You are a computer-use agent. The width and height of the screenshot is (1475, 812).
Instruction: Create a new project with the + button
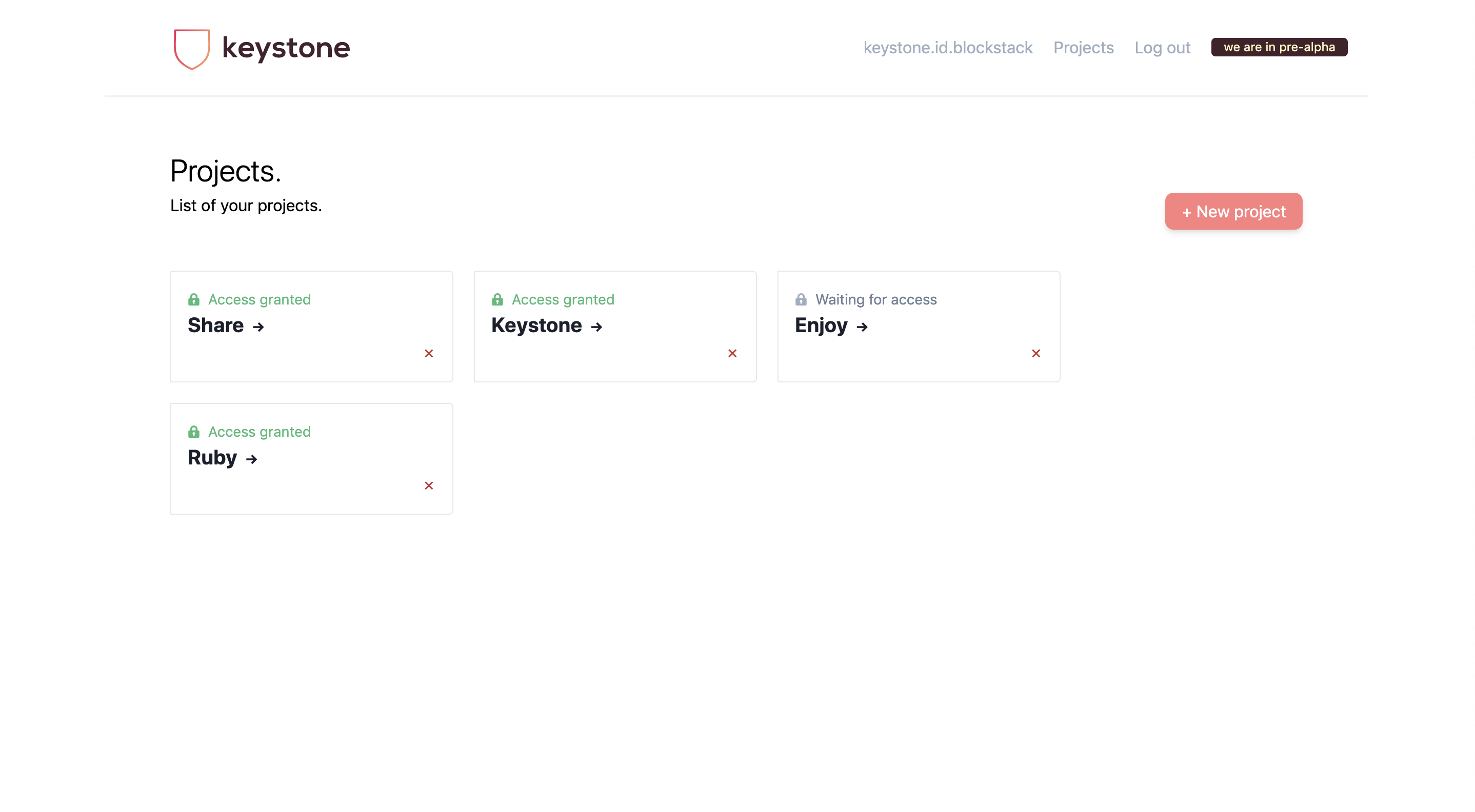(1233, 211)
